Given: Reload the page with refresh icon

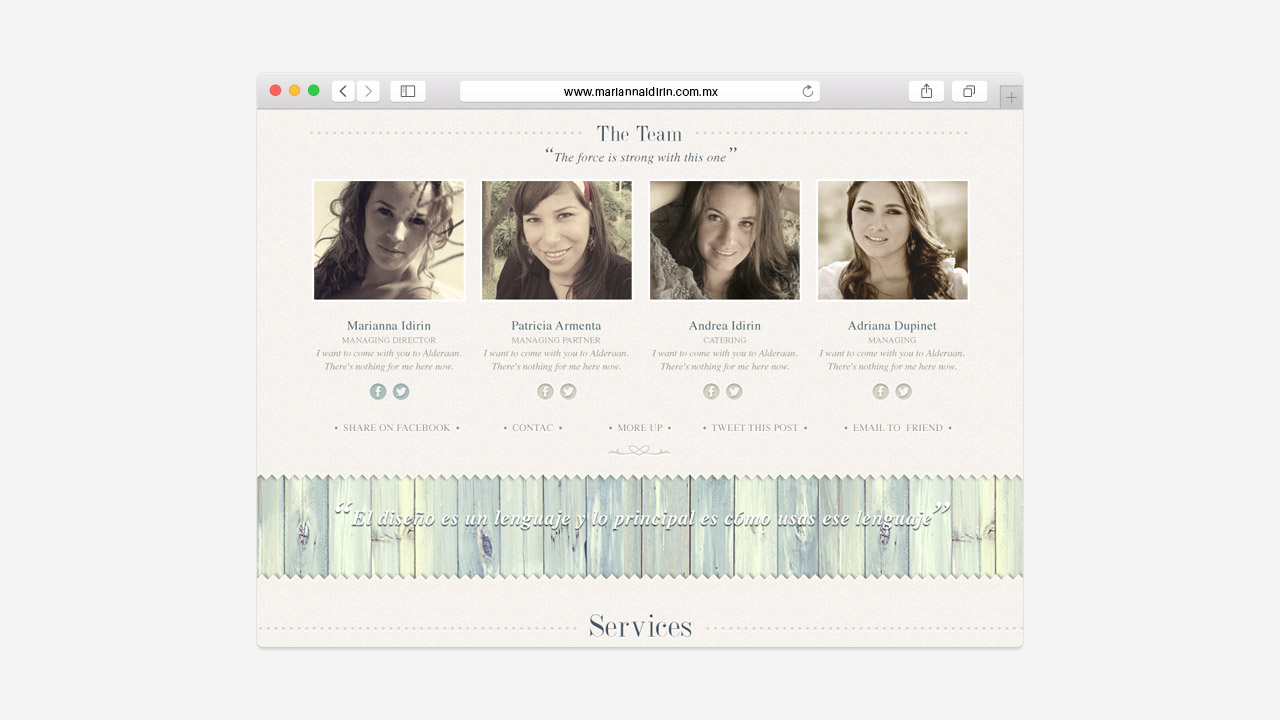Looking at the screenshot, I should point(808,92).
